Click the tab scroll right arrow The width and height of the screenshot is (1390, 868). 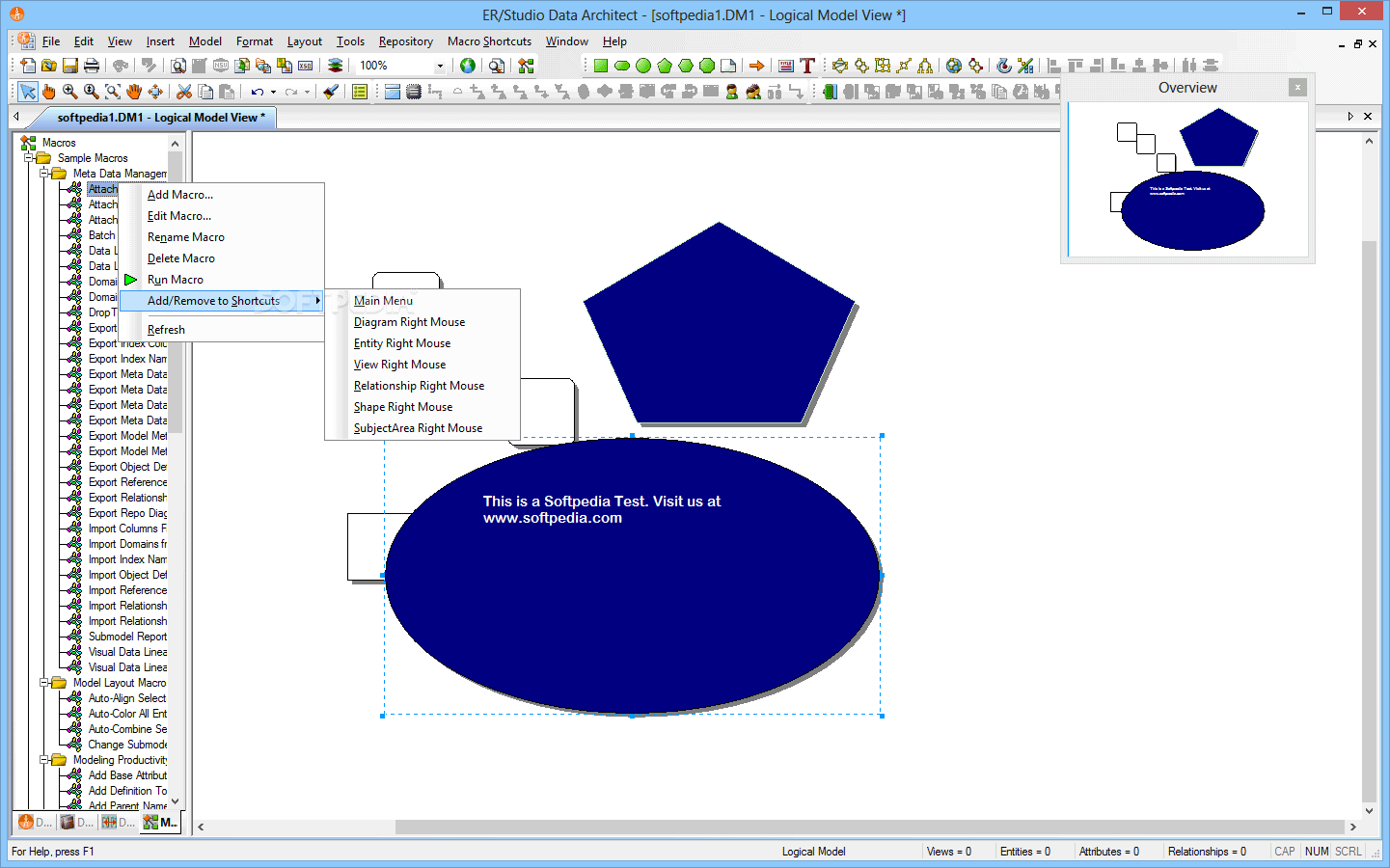1350,117
